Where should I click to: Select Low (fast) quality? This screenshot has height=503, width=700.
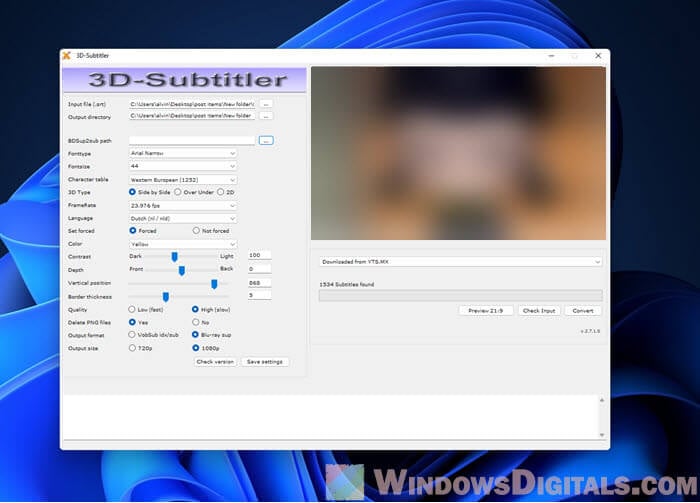pos(132,309)
